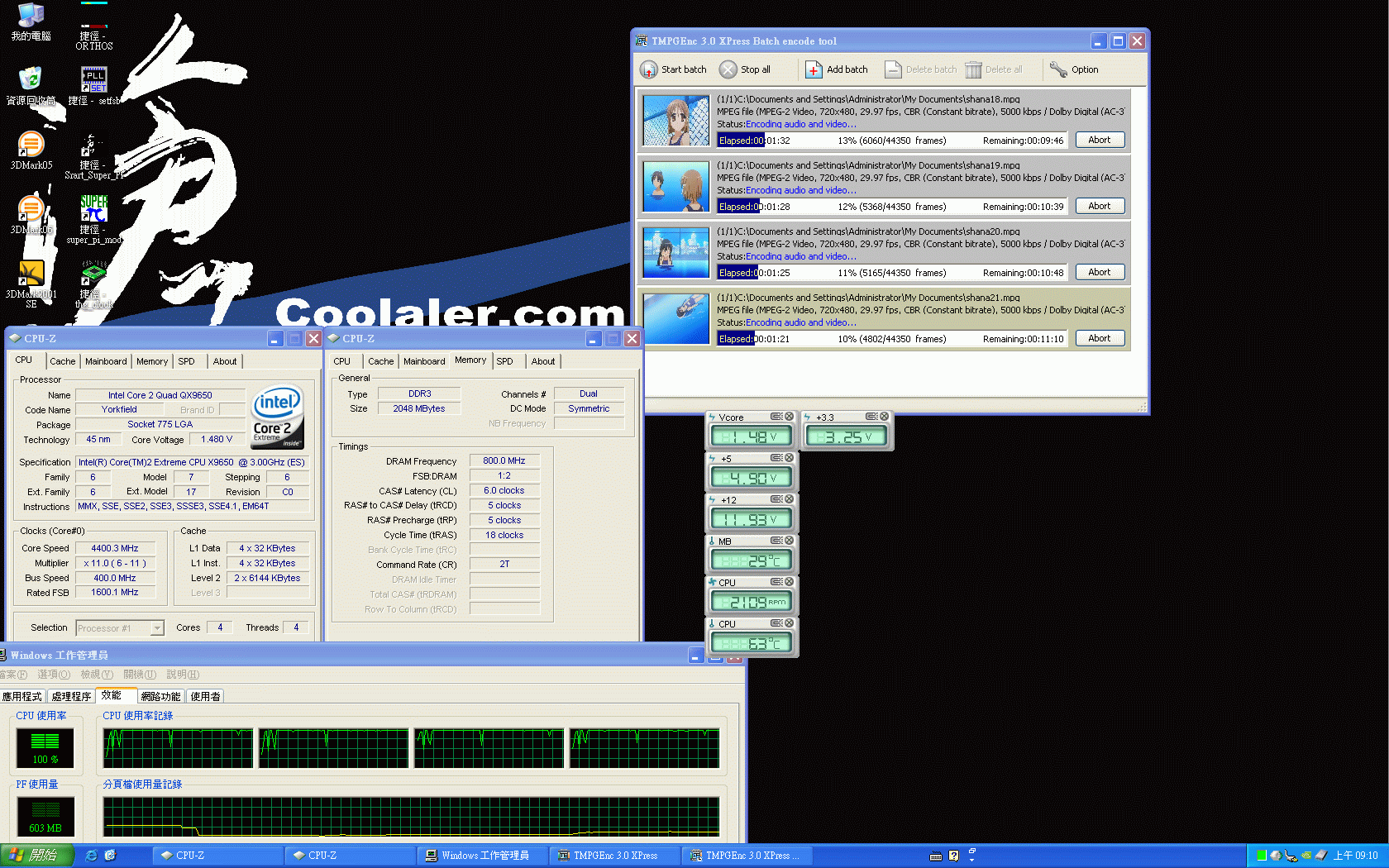
Task: Open the Recycle Bin desktop icon
Action: (x=31, y=86)
